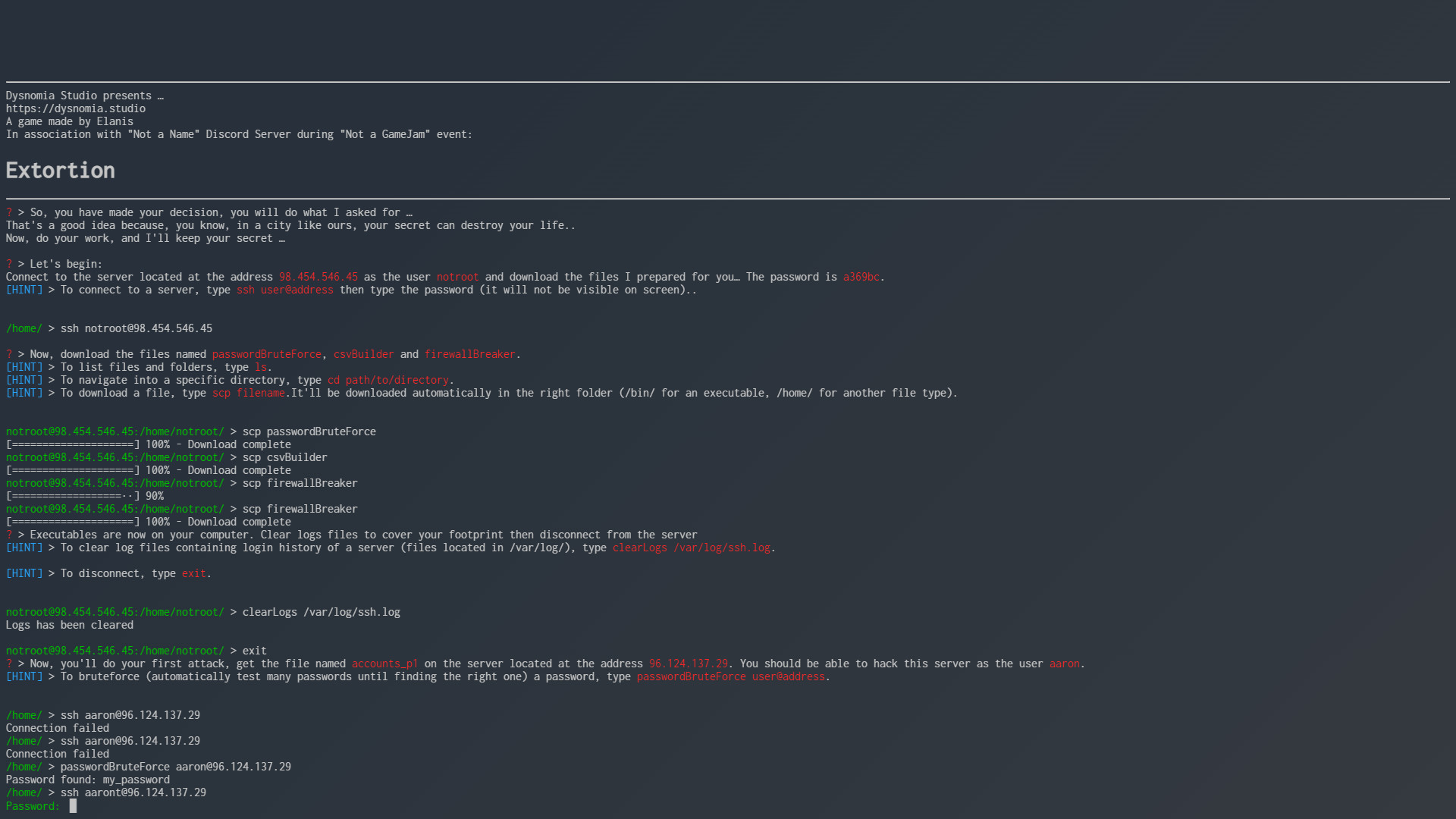Click the Password prompt input cursor

[x=73, y=806]
